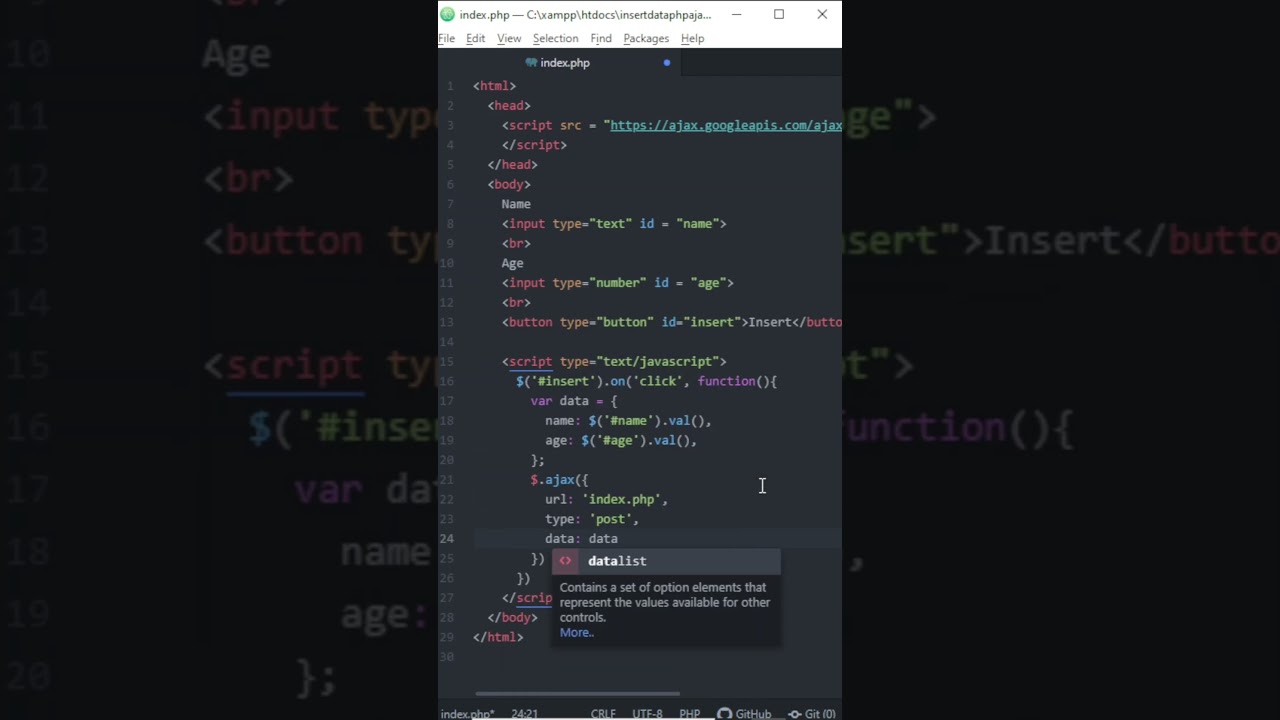Click cursor position 24:21 in status bar
Screen dimensions: 1280x720
[x=525, y=713]
